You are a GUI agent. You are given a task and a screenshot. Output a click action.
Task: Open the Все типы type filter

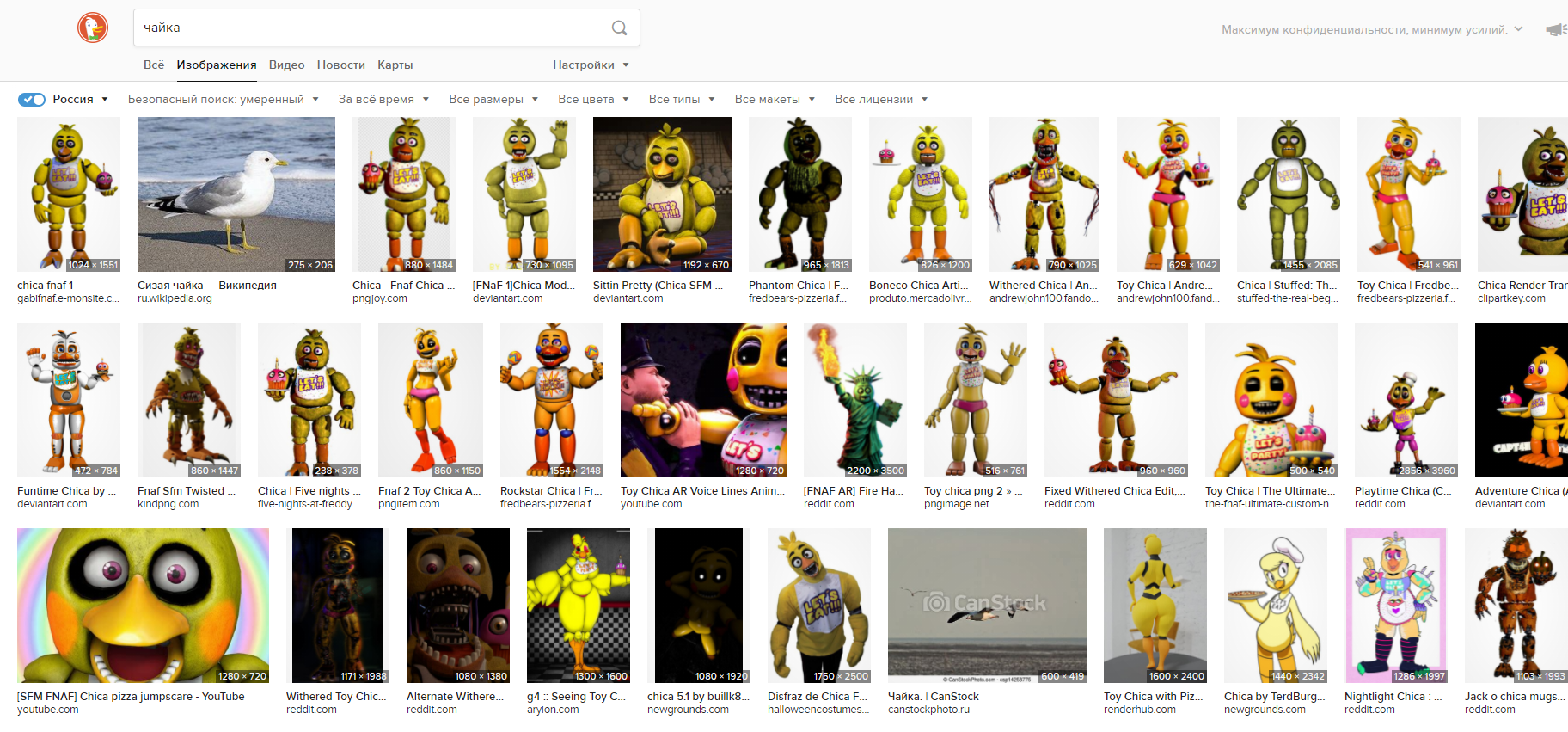coord(682,99)
